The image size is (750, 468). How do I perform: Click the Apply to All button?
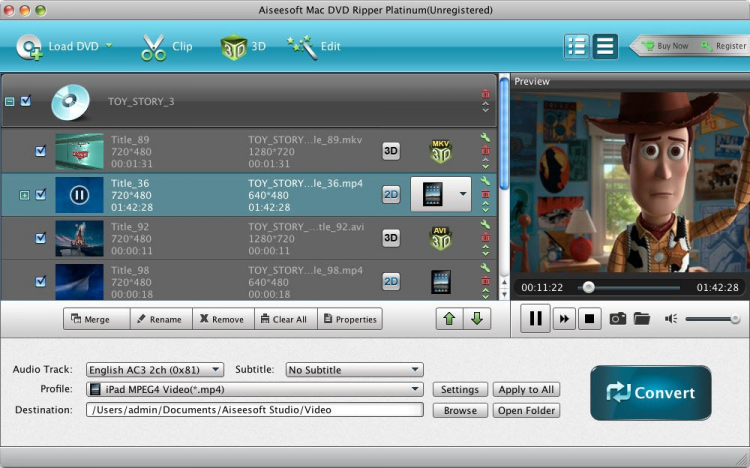[526, 390]
